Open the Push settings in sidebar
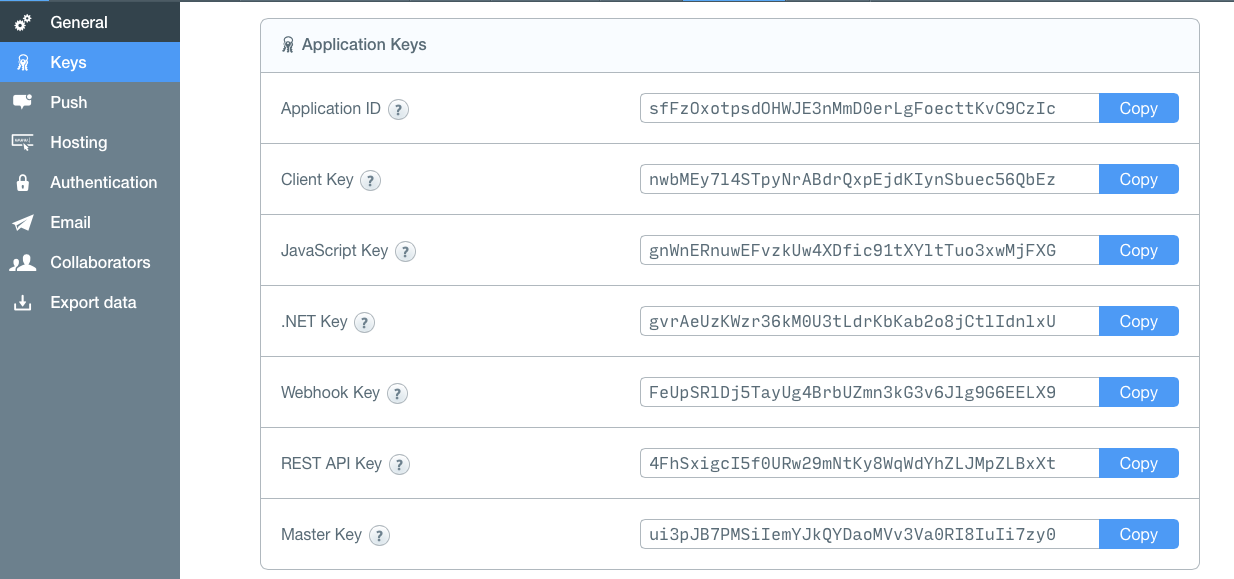The height and width of the screenshot is (579, 1234). click(x=68, y=102)
